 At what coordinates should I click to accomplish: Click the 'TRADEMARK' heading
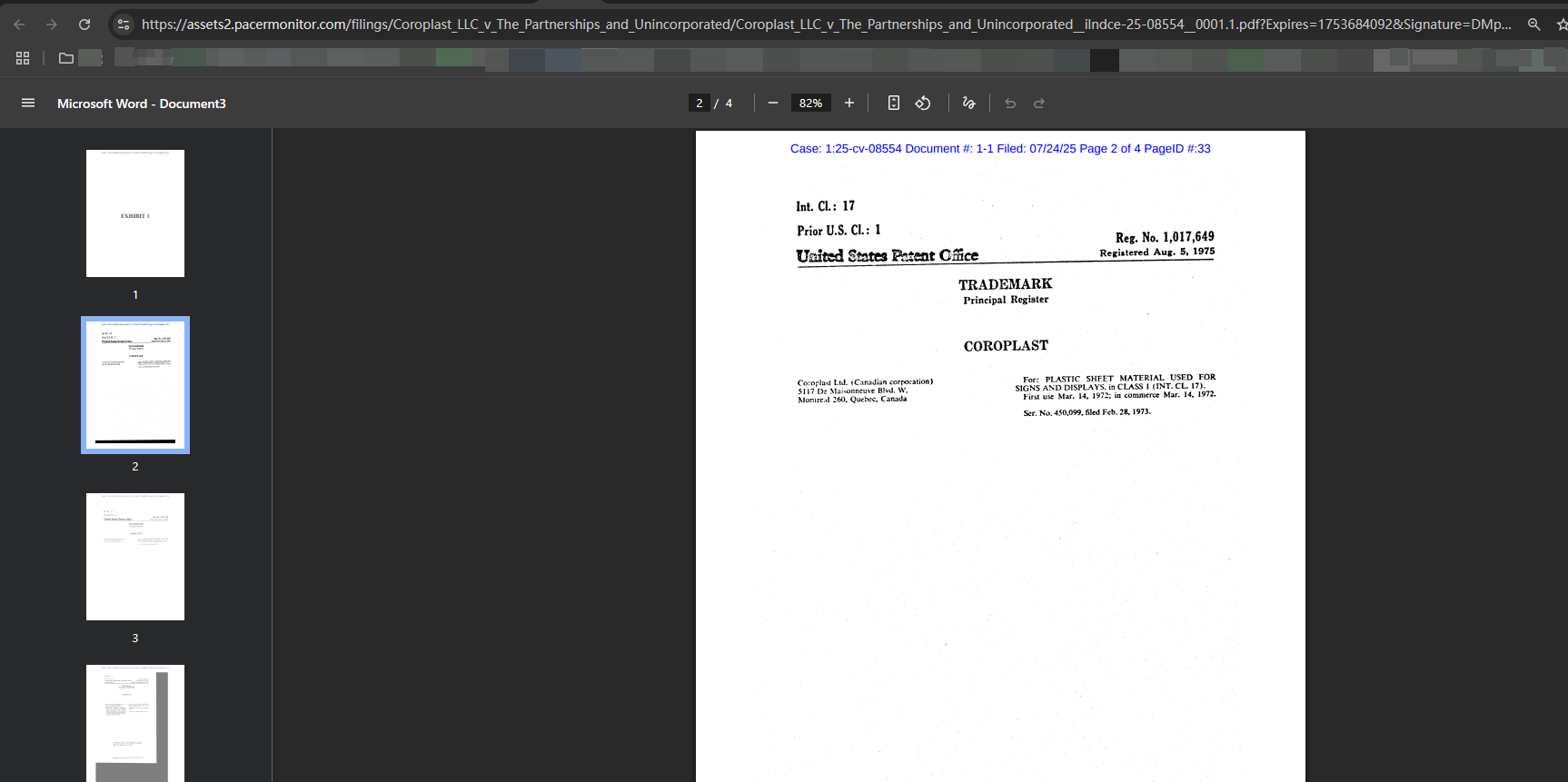click(1005, 284)
